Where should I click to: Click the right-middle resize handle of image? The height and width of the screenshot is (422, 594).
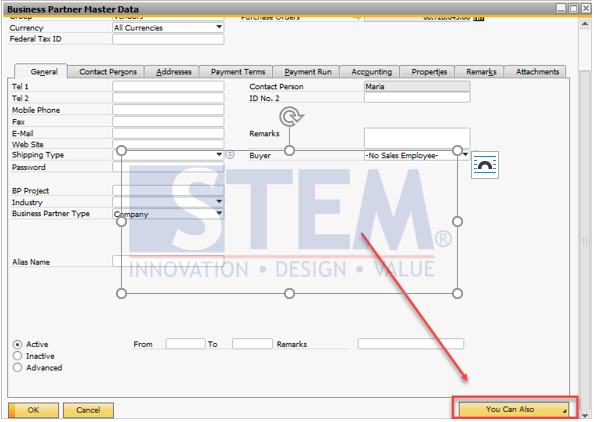click(x=457, y=222)
